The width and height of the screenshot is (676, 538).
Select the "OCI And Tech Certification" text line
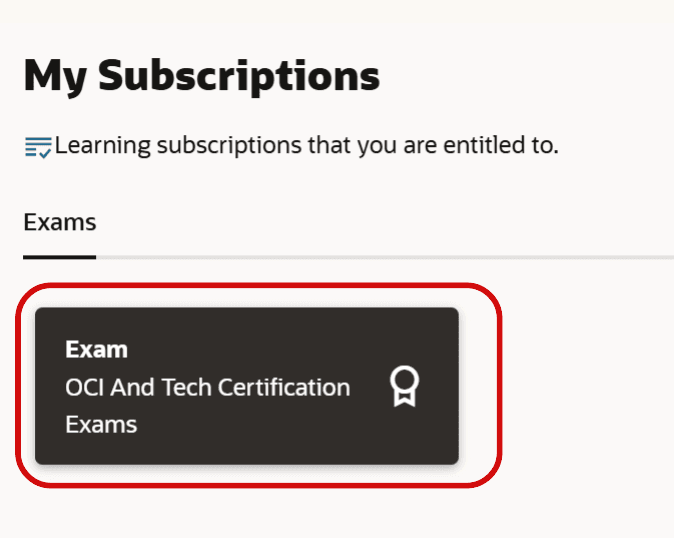[x=208, y=387]
